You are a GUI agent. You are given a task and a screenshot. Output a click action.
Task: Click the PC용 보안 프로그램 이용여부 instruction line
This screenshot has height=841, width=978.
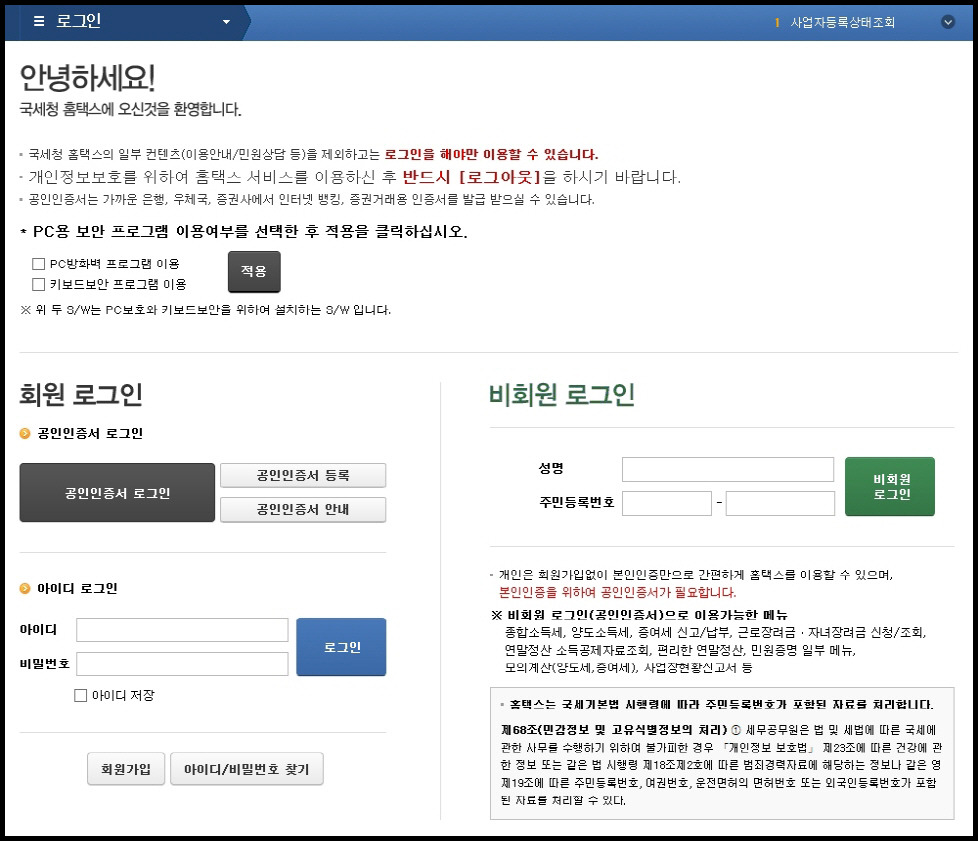pyautogui.click(x=244, y=231)
